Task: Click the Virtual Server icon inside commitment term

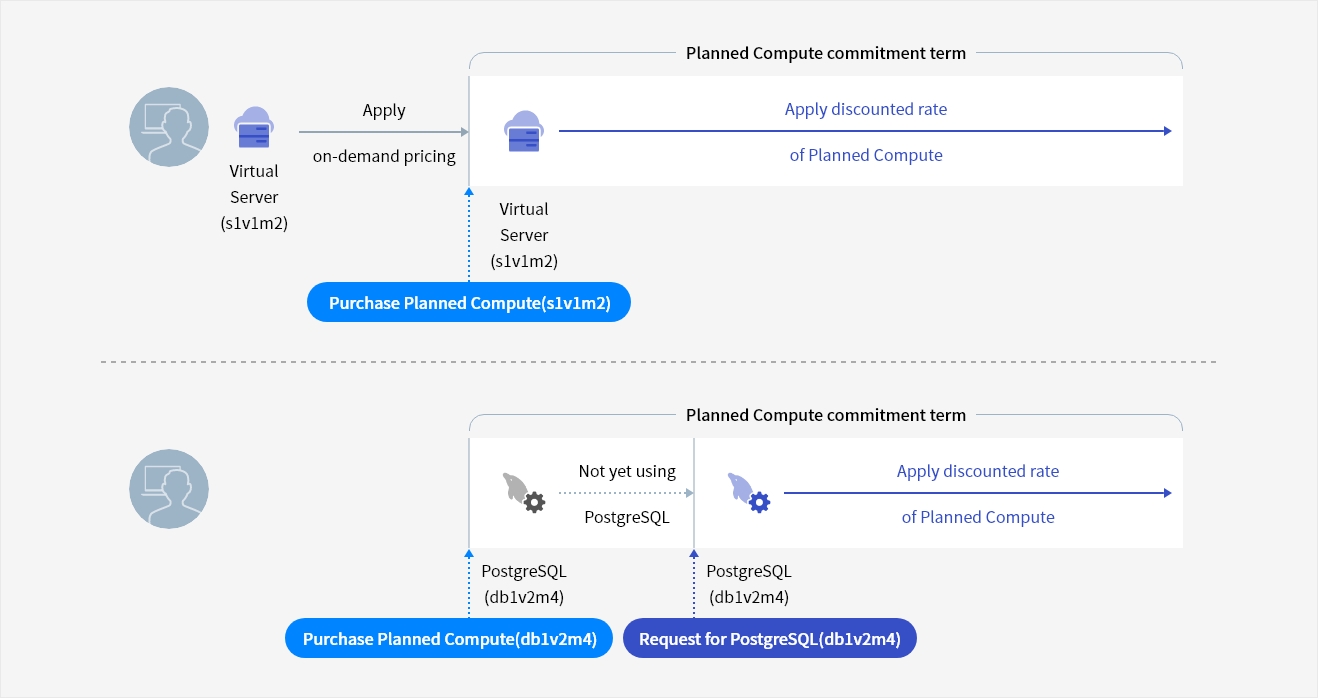Action: [x=524, y=132]
